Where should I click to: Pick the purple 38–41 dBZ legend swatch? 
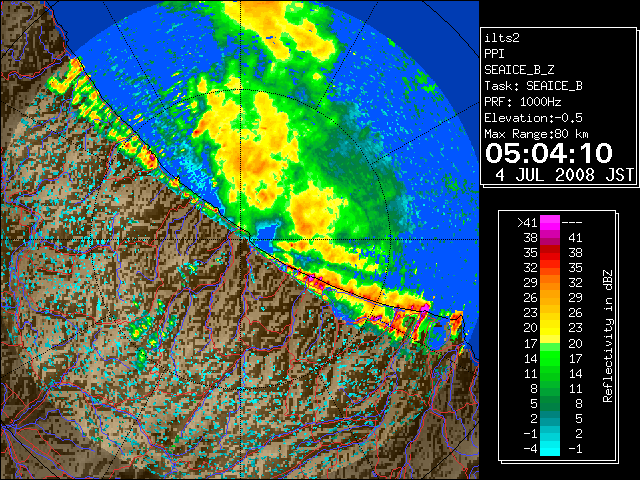click(x=550, y=238)
